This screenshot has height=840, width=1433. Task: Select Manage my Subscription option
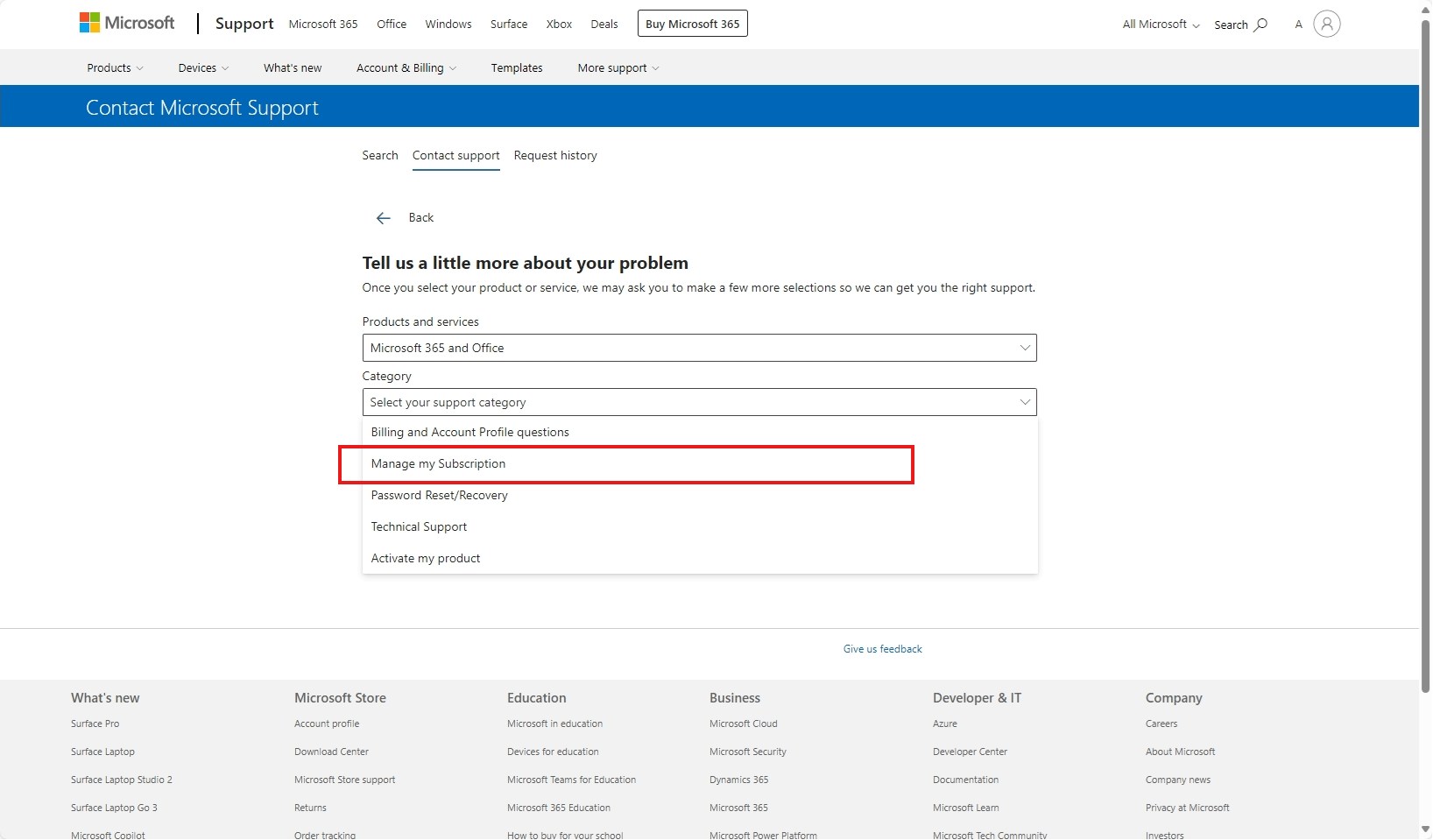click(x=700, y=463)
